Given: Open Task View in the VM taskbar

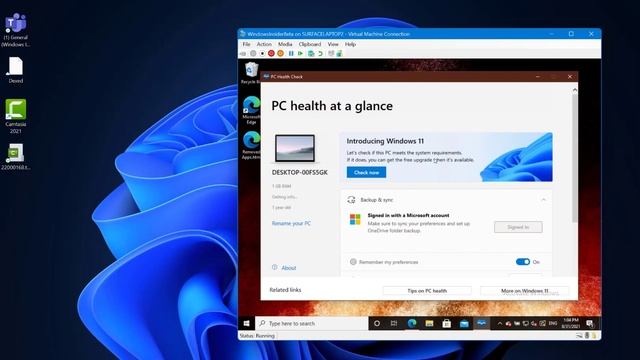Looking at the screenshot, I should (394, 323).
